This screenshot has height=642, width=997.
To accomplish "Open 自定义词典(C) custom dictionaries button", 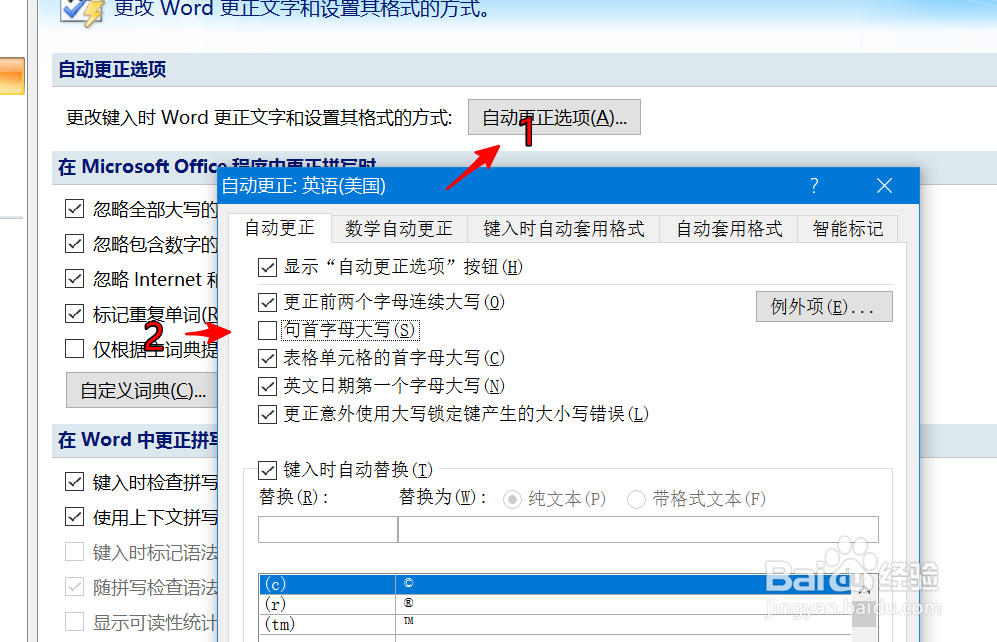I will tap(142, 390).
